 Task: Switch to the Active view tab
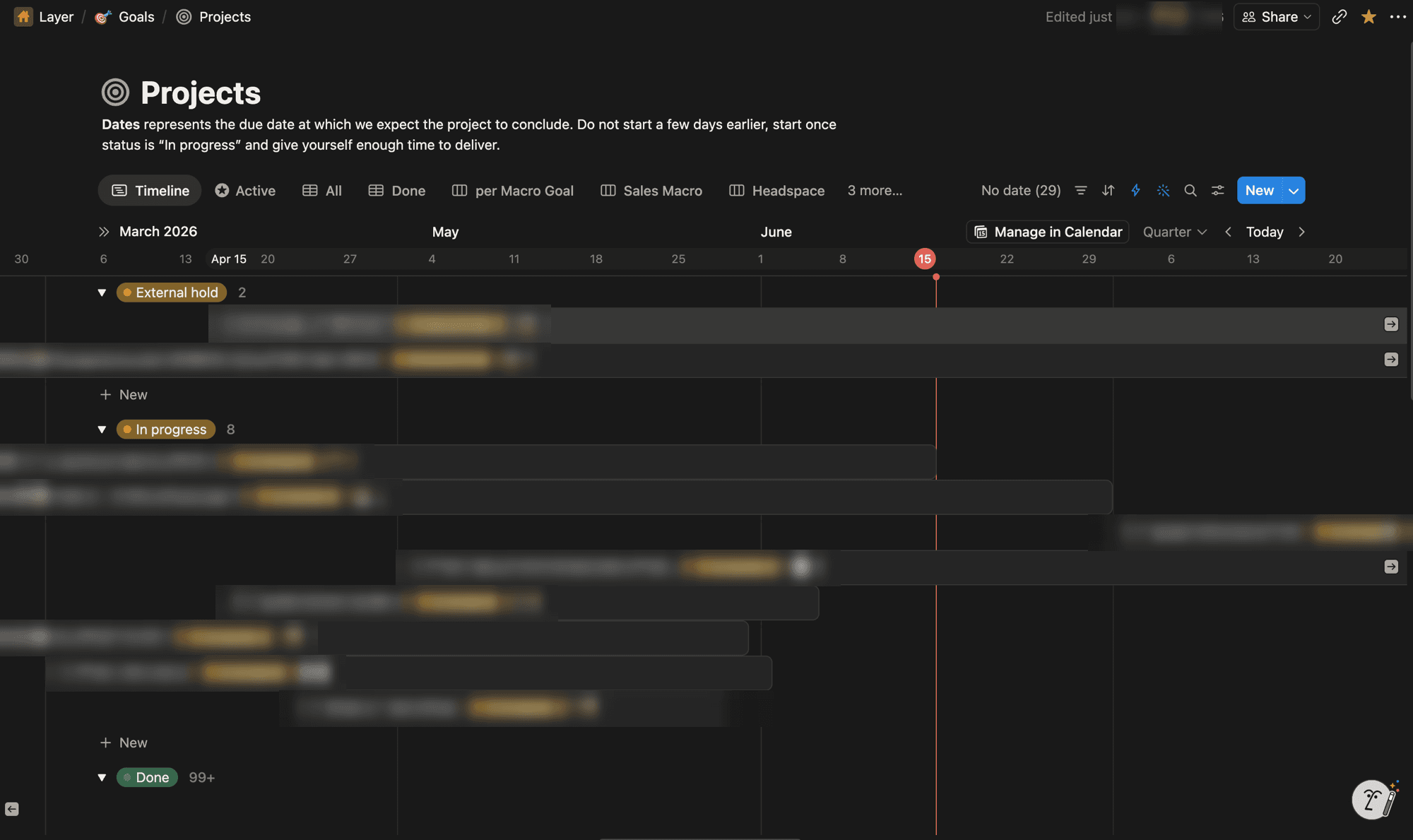(x=245, y=190)
